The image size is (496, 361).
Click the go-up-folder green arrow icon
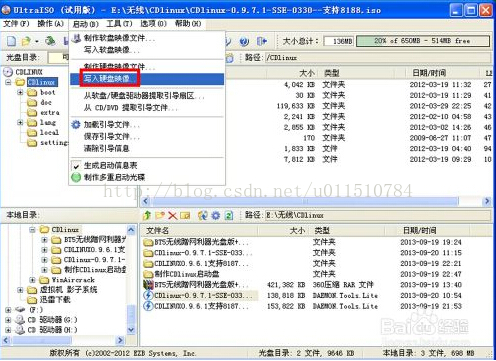click(x=147, y=215)
